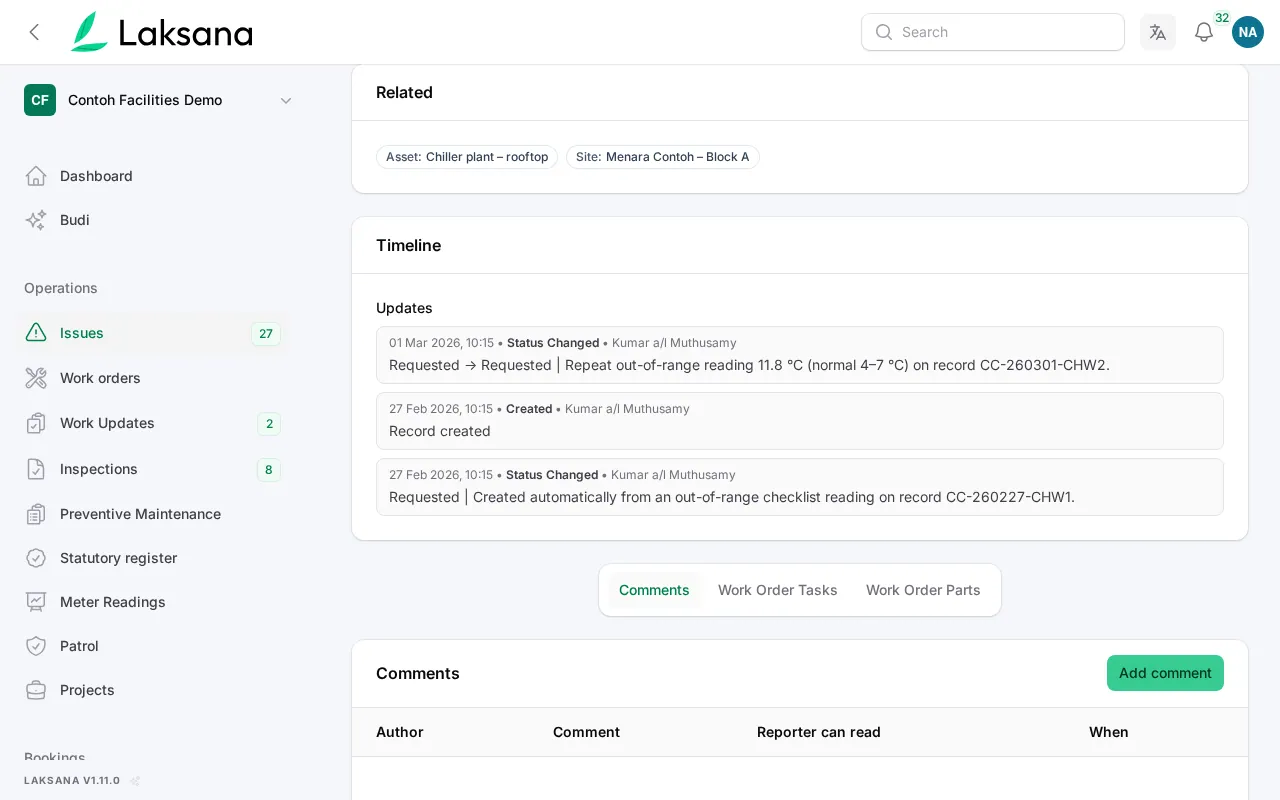Open the Menara Contoh – Block A site chip
Screen dimensions: 1280x800
(663, 157)
